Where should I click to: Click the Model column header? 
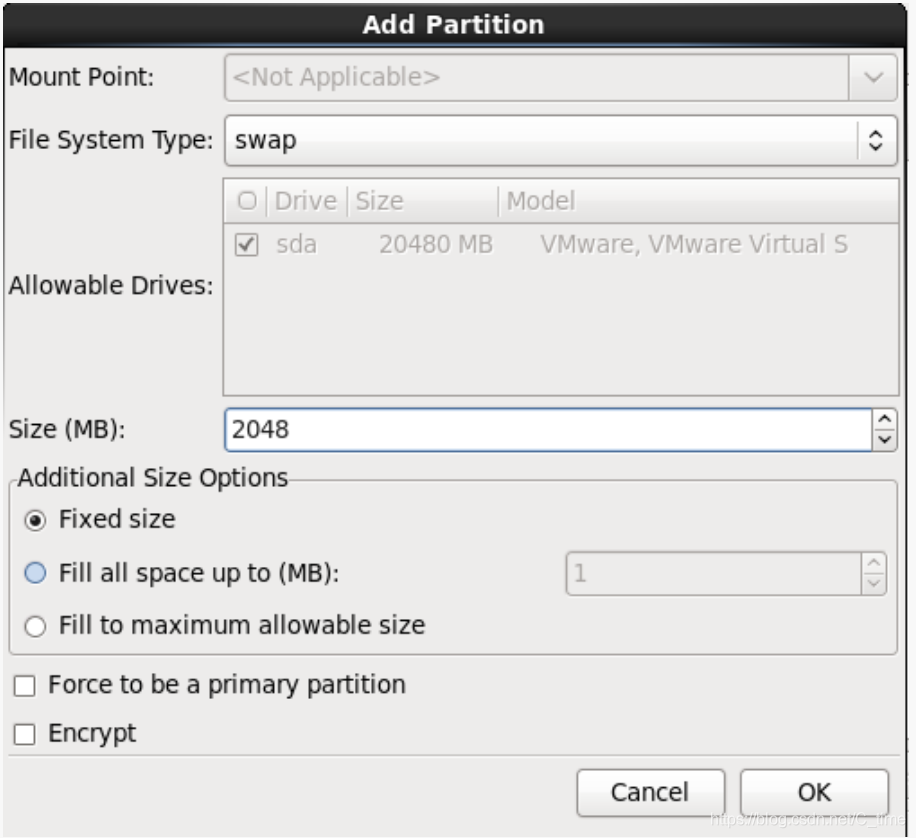tap(698, 201)
